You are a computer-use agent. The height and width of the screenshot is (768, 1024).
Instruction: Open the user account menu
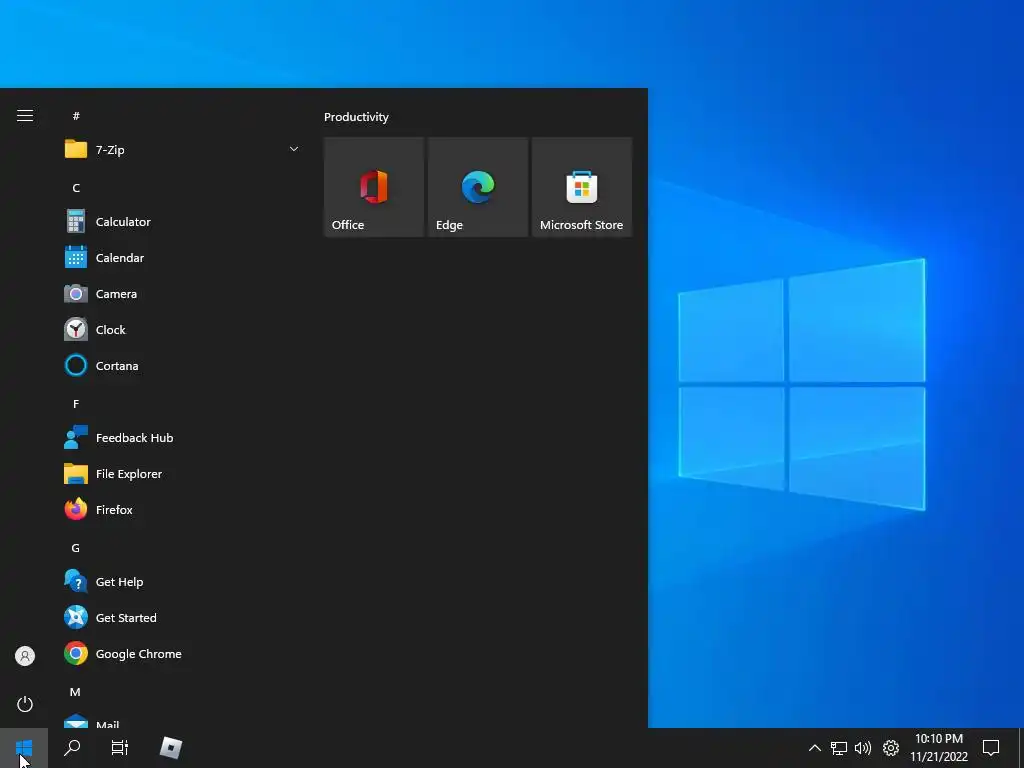[x=25, y=656]
